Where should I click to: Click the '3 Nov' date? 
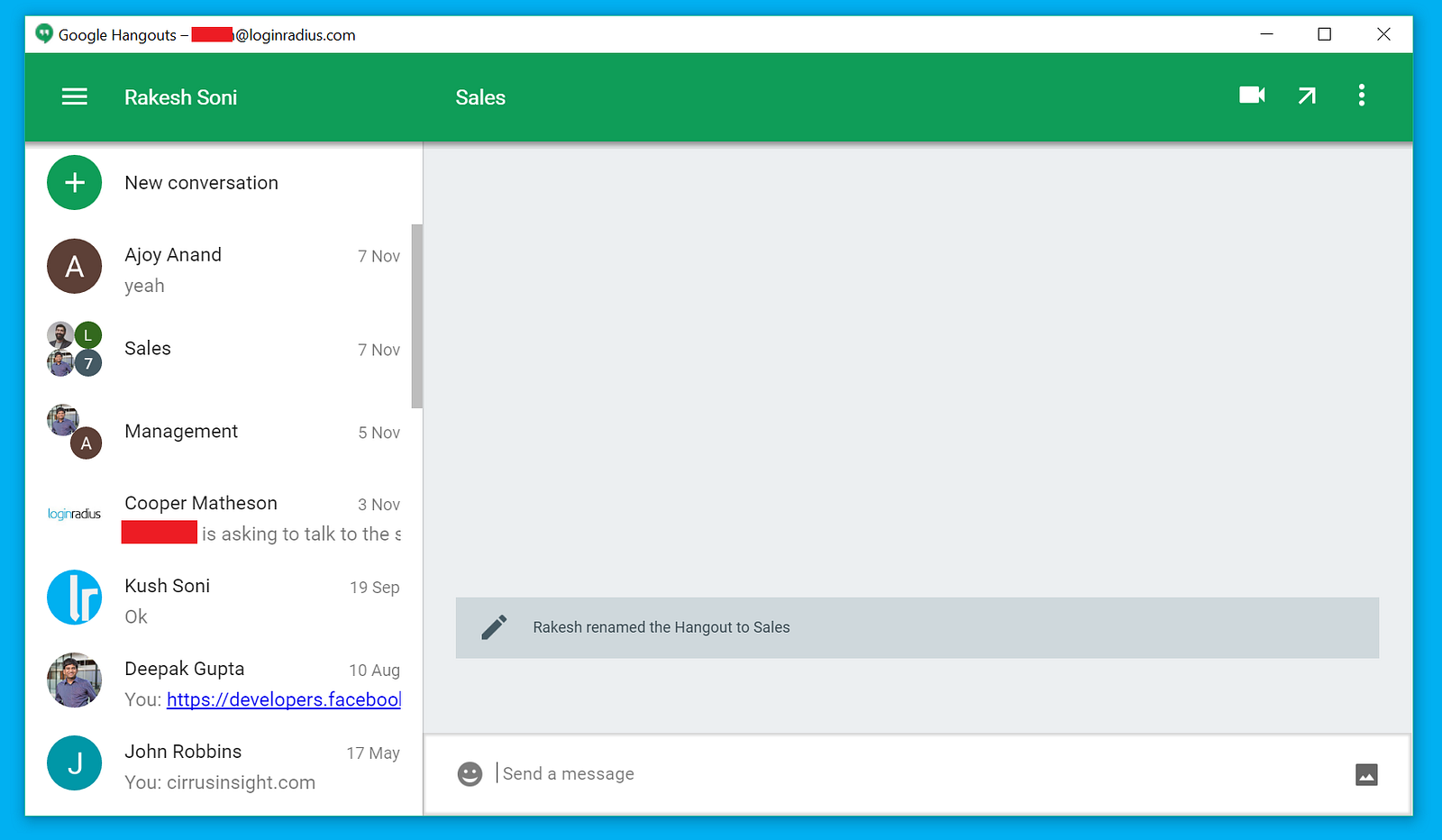[379, 505]
